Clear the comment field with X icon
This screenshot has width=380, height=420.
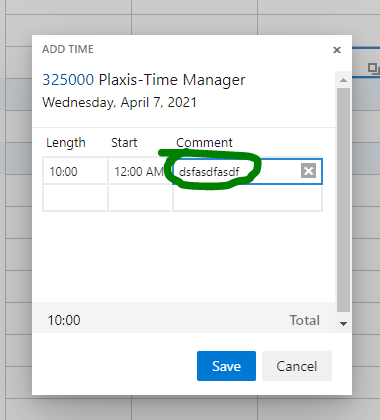pos(308,171)
